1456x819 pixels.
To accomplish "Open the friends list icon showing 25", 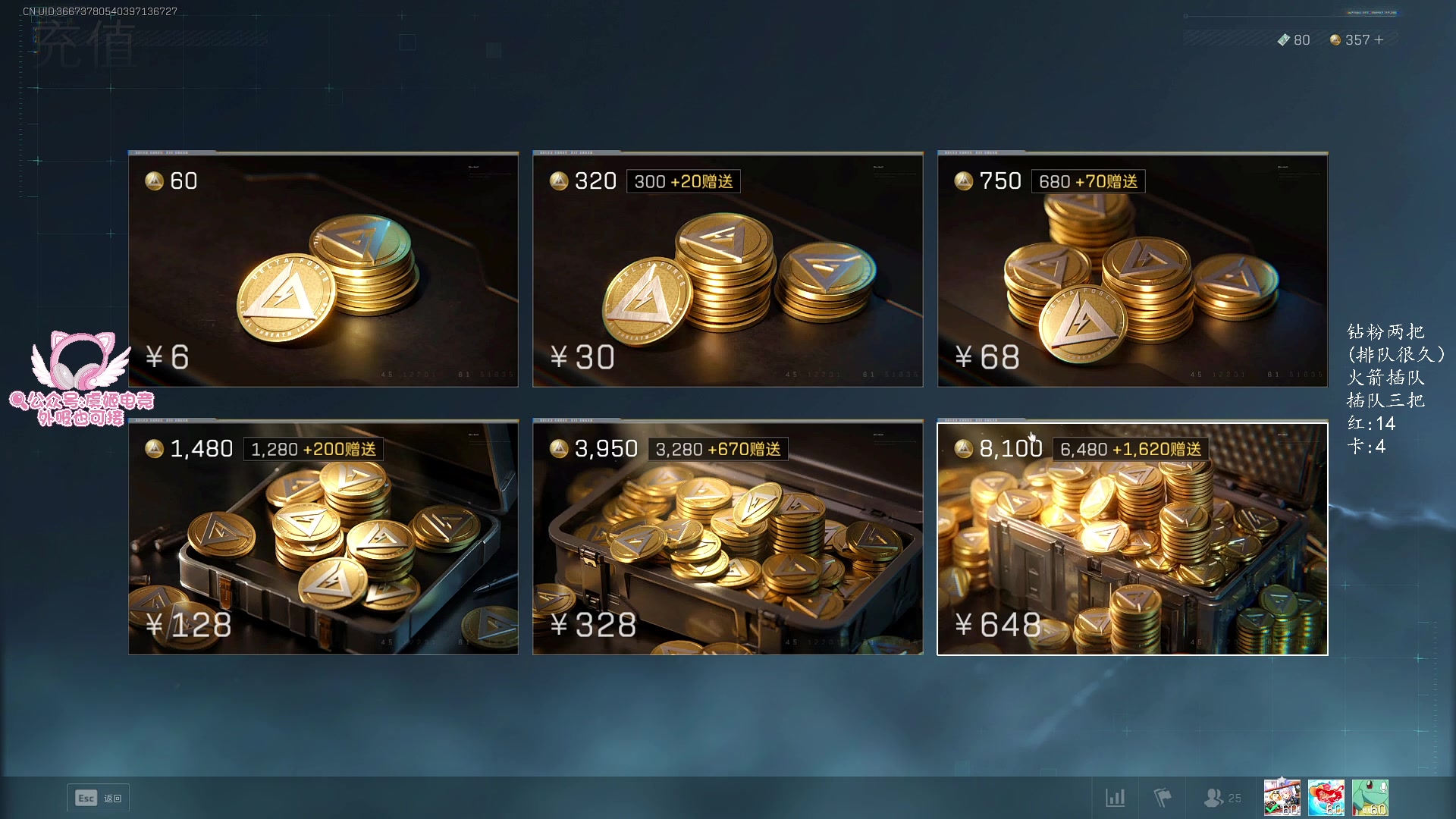I will pyautogui.click(x=1222, y=798).
